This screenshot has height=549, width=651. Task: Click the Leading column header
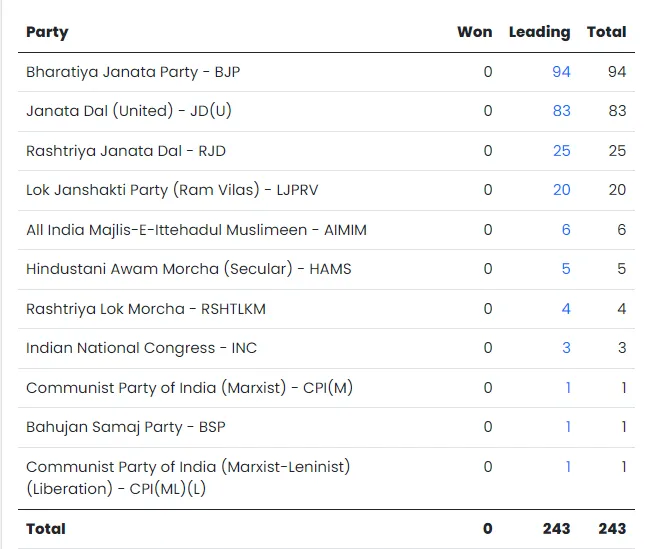pos(539,32)
